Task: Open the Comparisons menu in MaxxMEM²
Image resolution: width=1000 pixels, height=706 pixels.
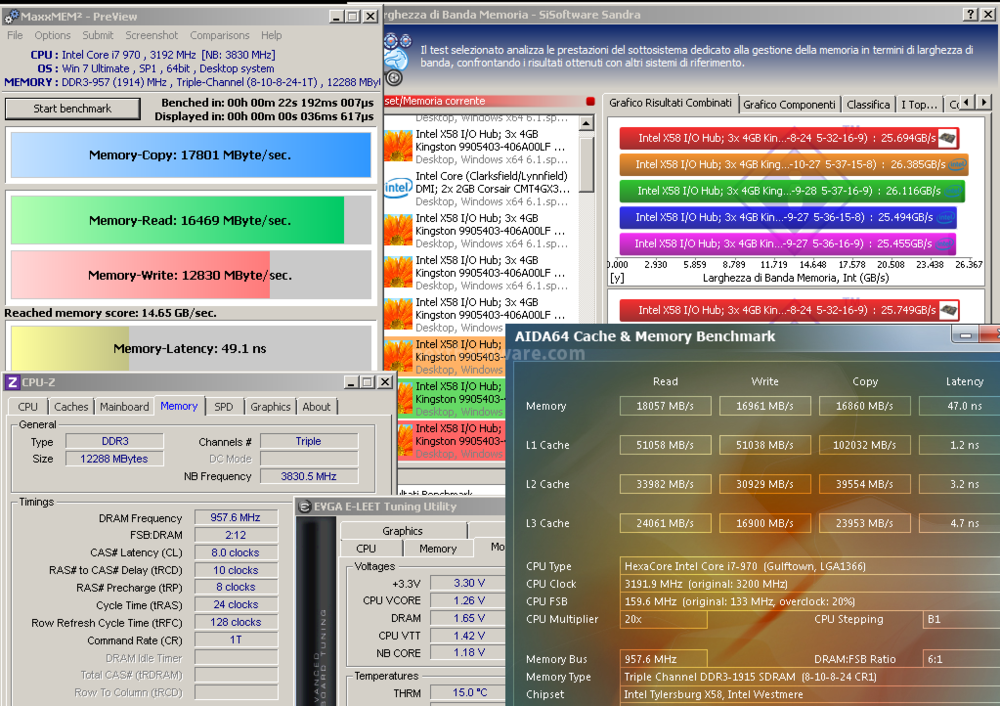Action: tap(219, 35)
